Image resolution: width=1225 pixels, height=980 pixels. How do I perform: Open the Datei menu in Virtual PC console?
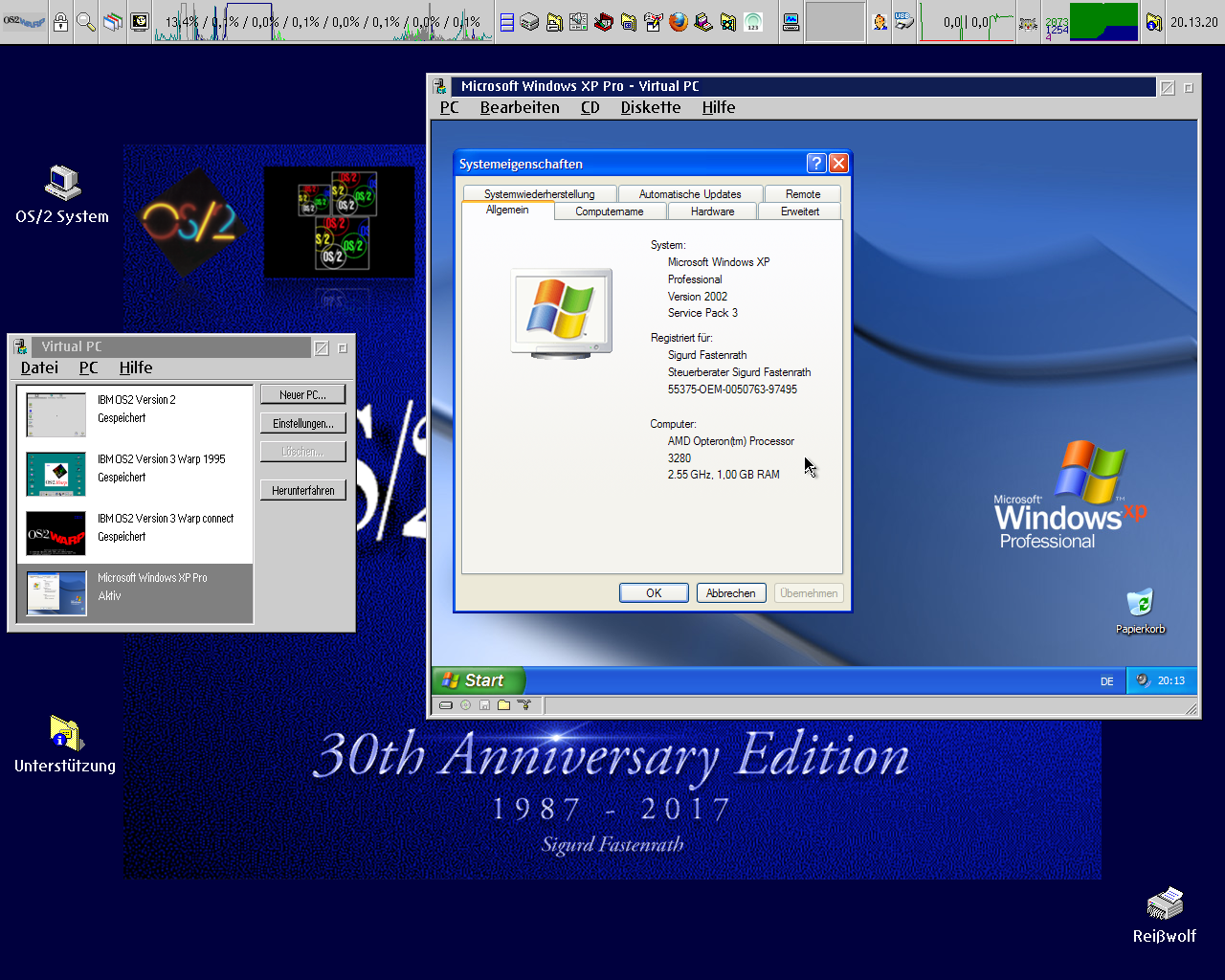[x=39, y=368]
